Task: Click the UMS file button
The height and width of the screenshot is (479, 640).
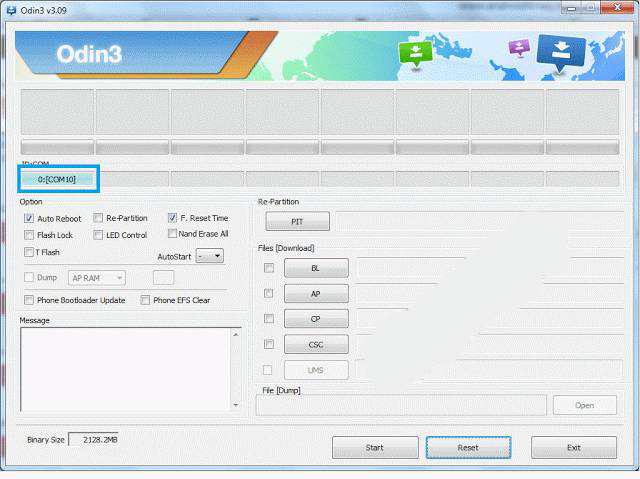Action: (x=316, y=370)
